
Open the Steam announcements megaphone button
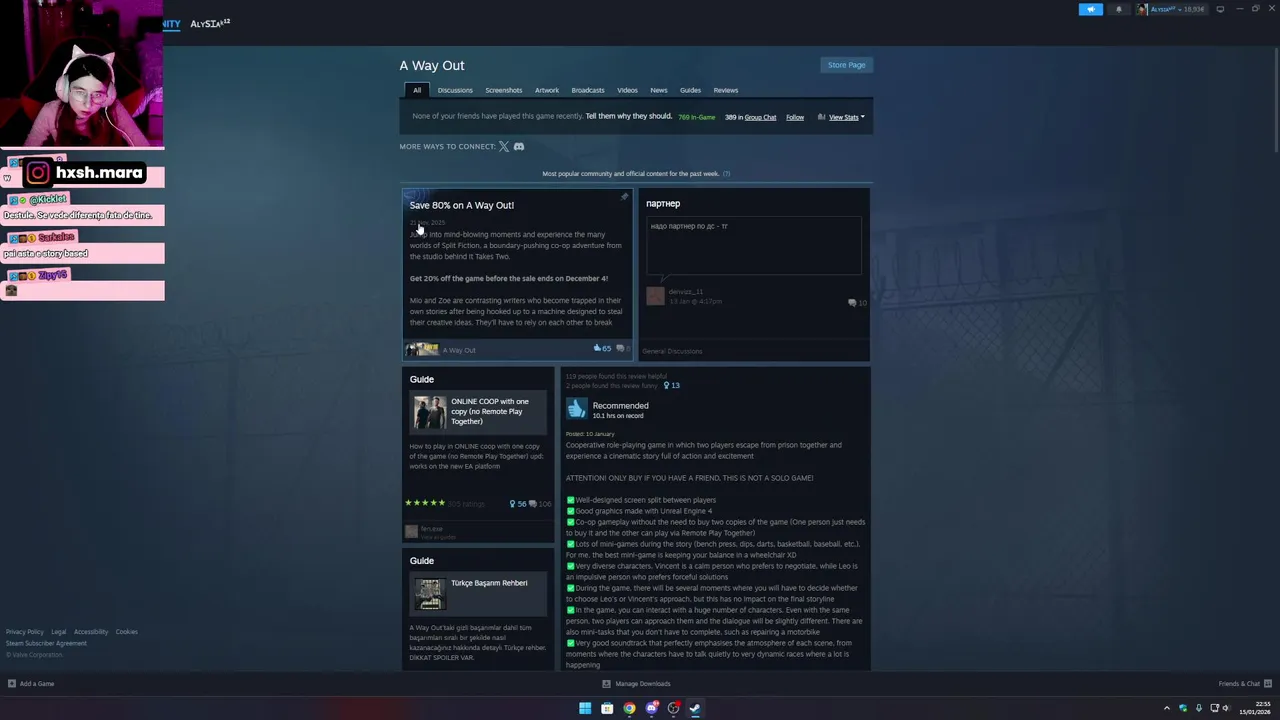tap(1090, 9)
